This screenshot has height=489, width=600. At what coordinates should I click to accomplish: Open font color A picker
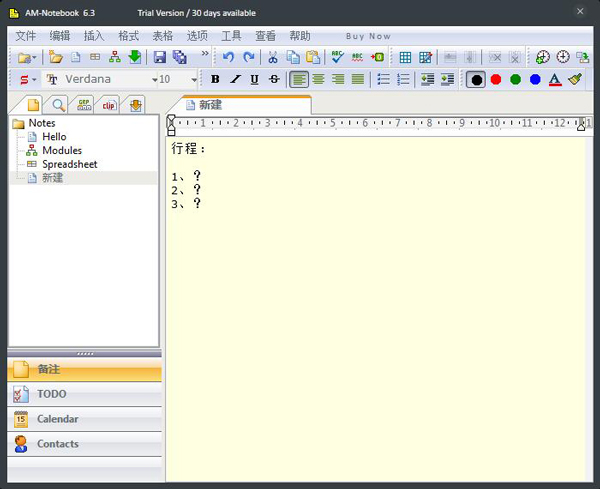click(x=555, y=80)
